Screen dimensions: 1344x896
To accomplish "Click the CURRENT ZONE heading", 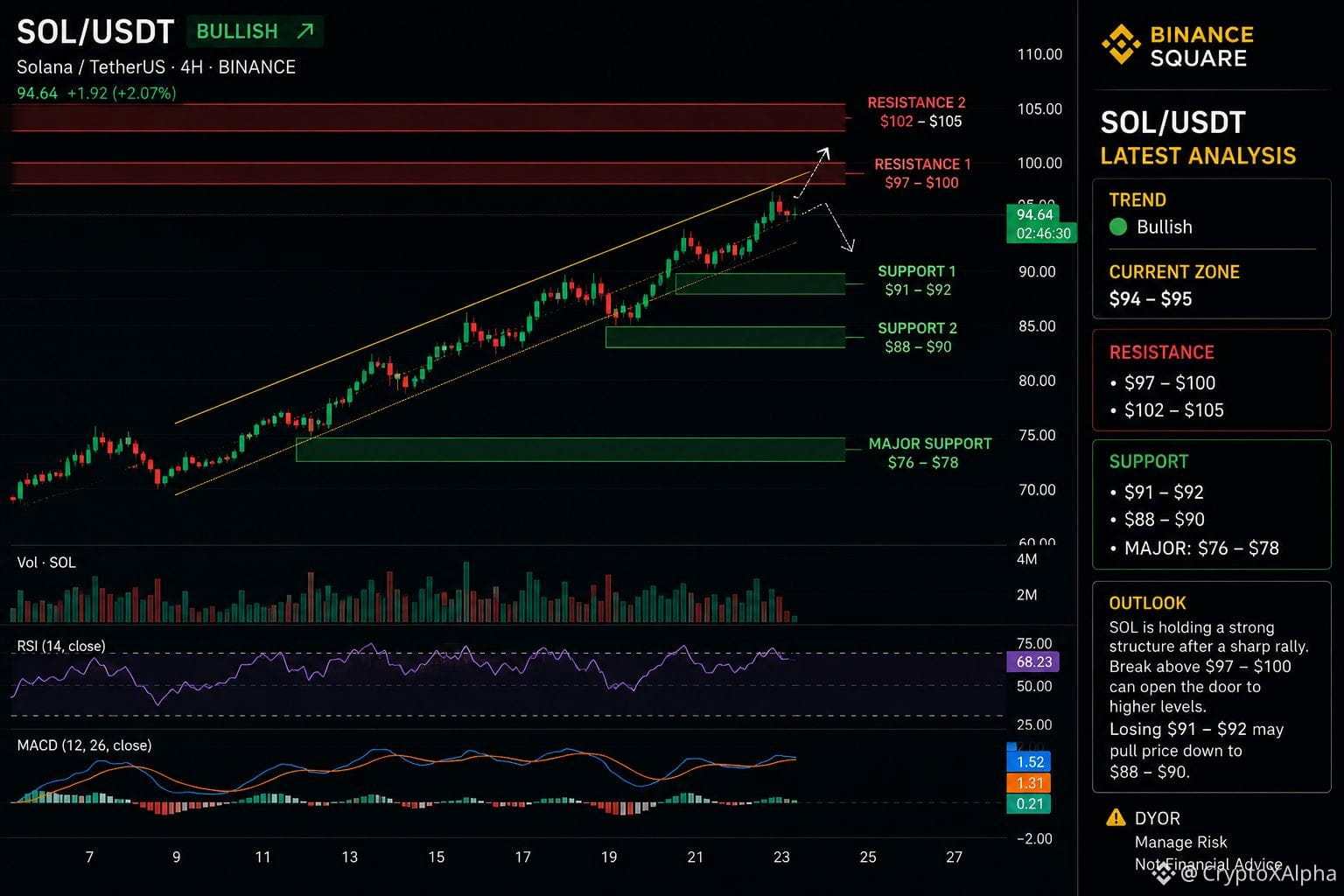I will [x=1174, y=272].
